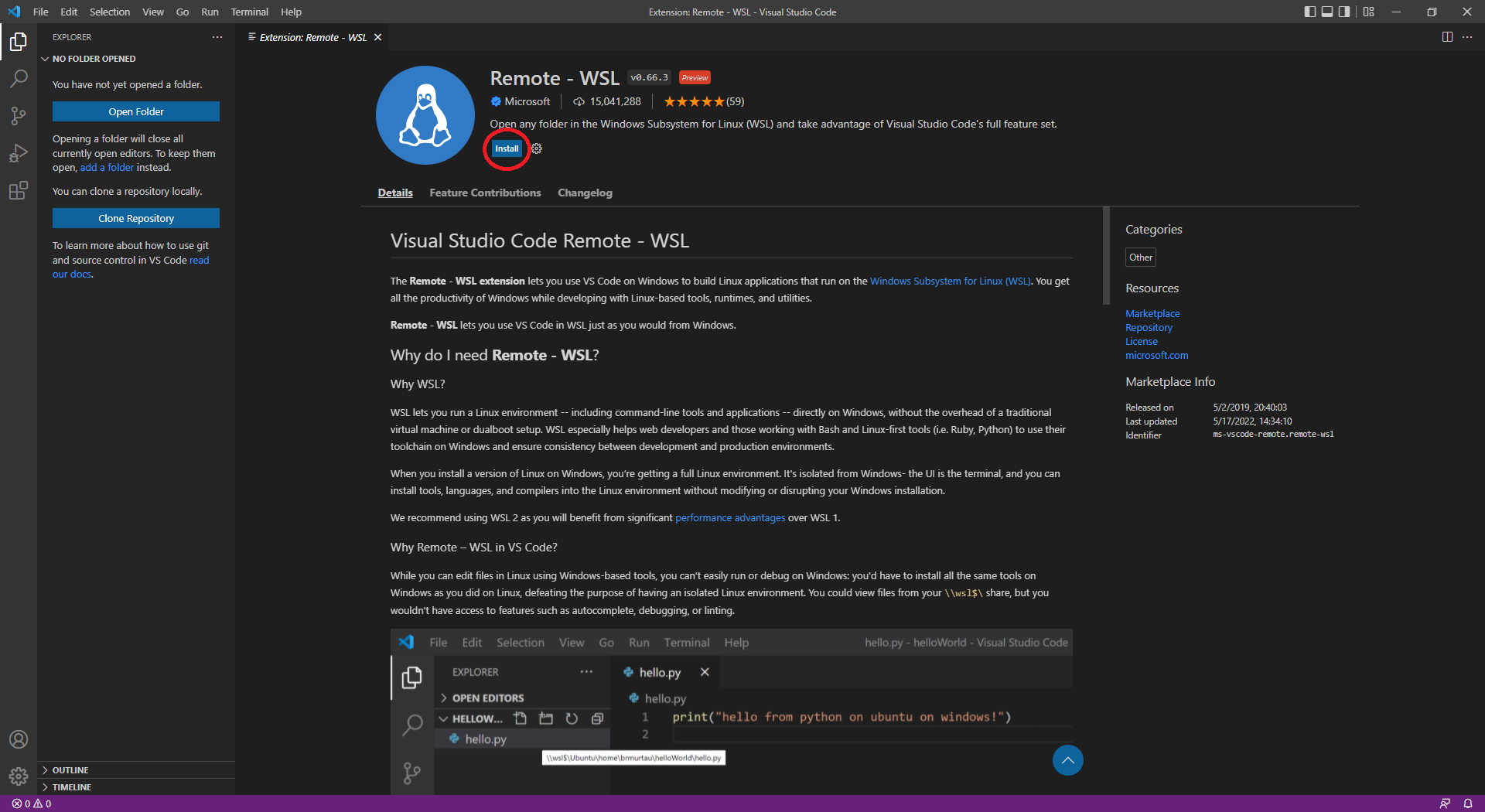Split the editor to the right

coord(1447,37)
